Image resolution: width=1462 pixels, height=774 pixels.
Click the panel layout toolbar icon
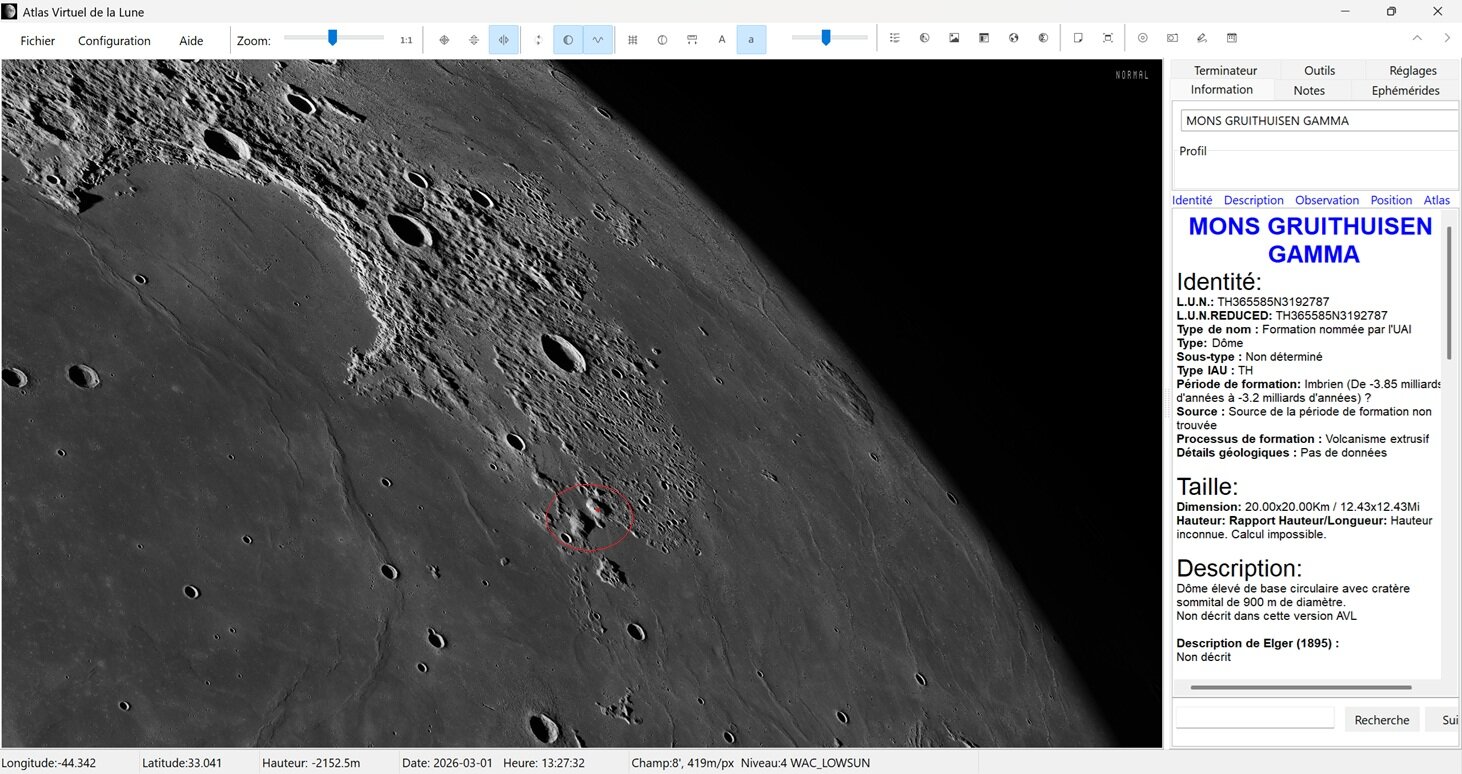click(x=984, y=38)
